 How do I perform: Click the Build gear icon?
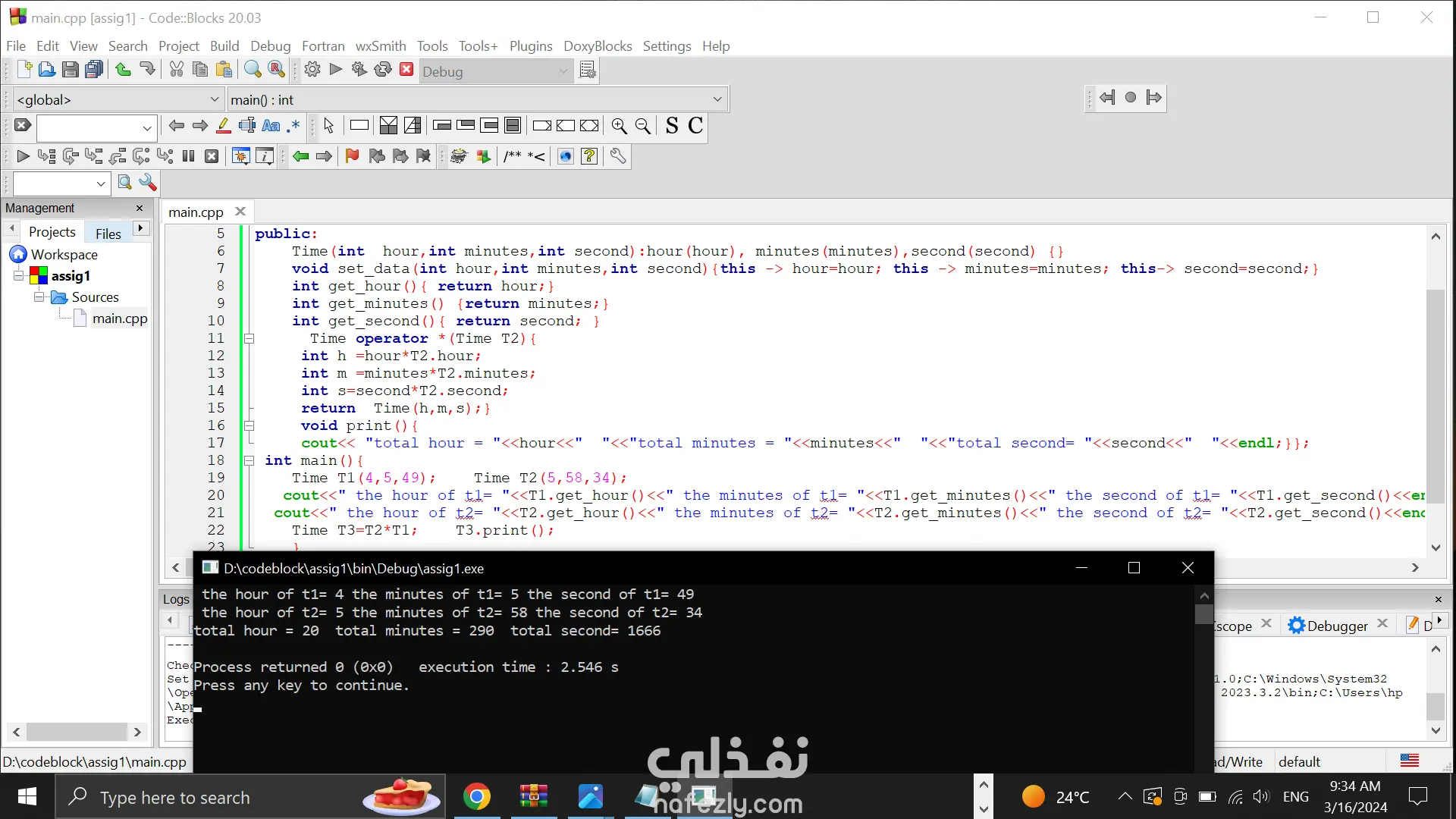(312, 71)
